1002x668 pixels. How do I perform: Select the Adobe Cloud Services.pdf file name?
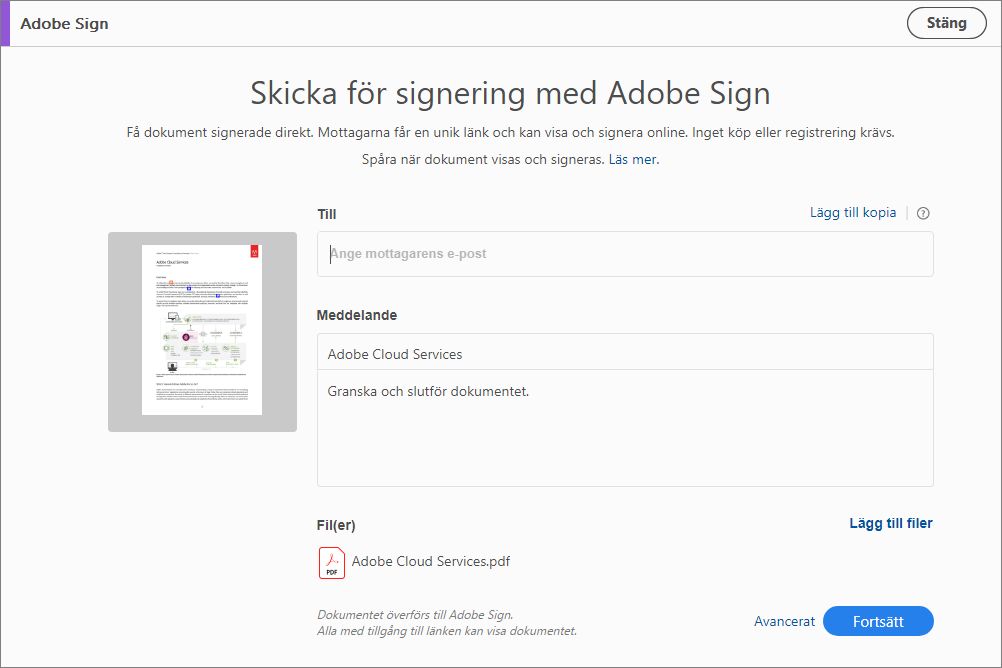[431, 562]
